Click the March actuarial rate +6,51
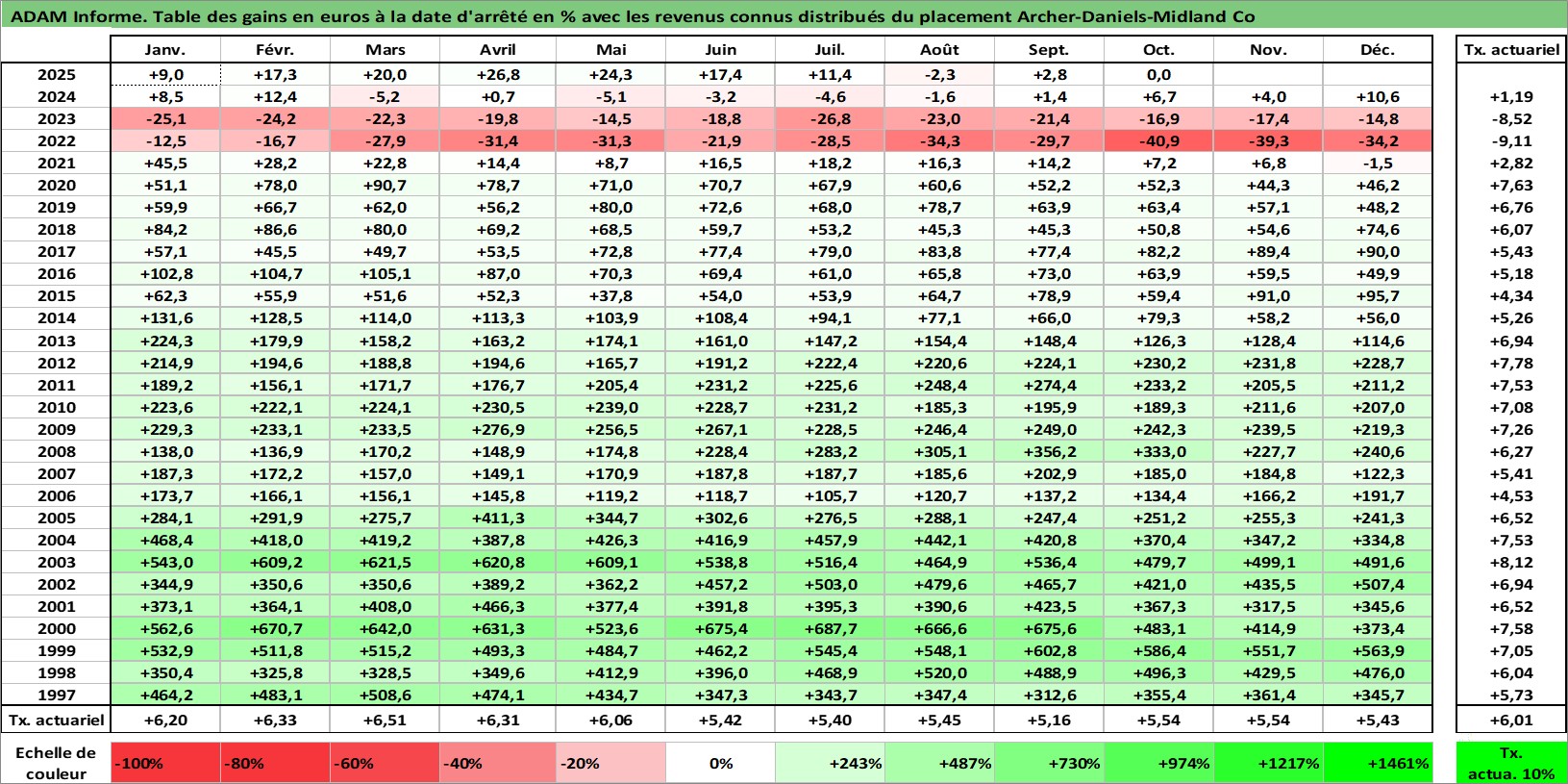 (385, 721)
